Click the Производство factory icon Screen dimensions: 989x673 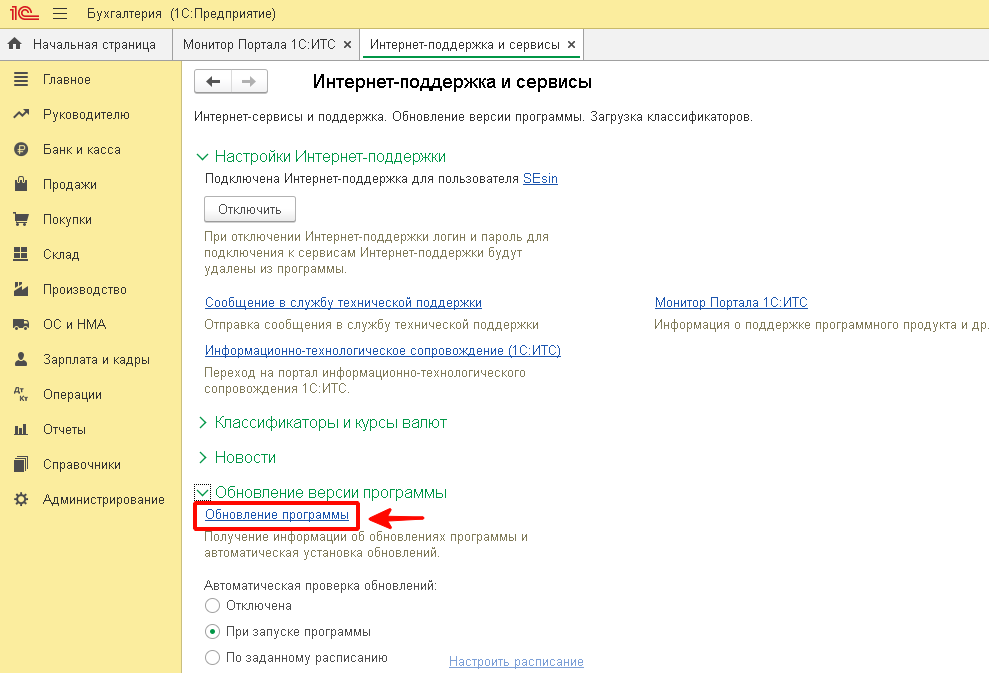coord(21,290)
